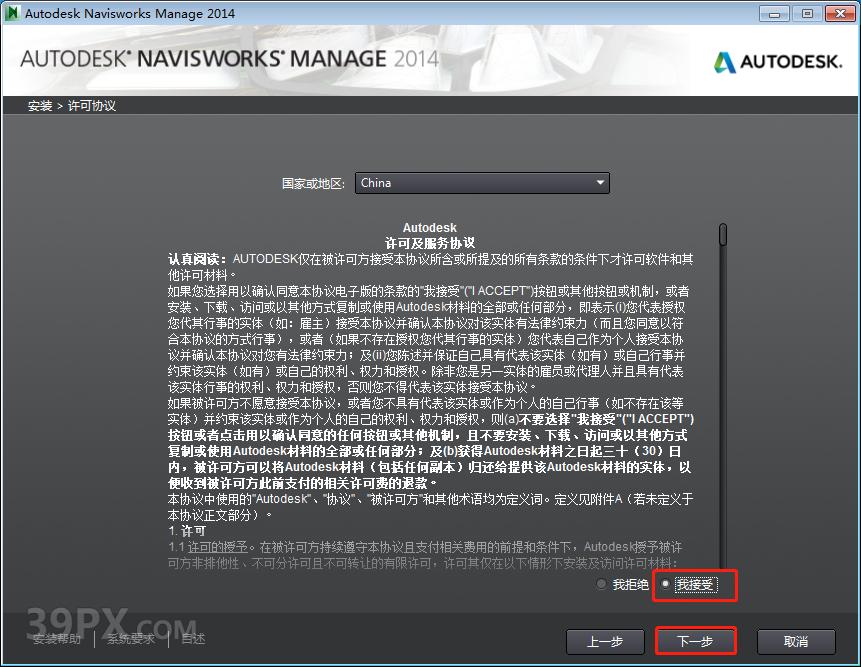Click the 取消 (Cancel) button
This screenshot has width=861, height=667.
tap(795, 642)
